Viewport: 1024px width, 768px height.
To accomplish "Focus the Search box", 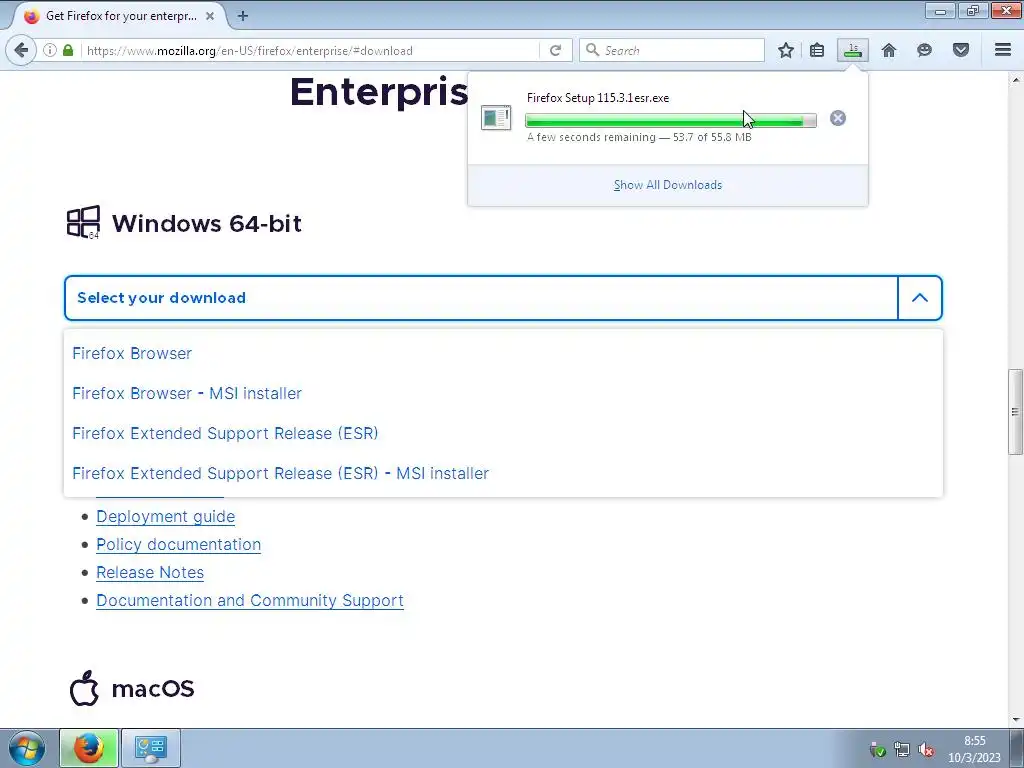I will [672, 50].
